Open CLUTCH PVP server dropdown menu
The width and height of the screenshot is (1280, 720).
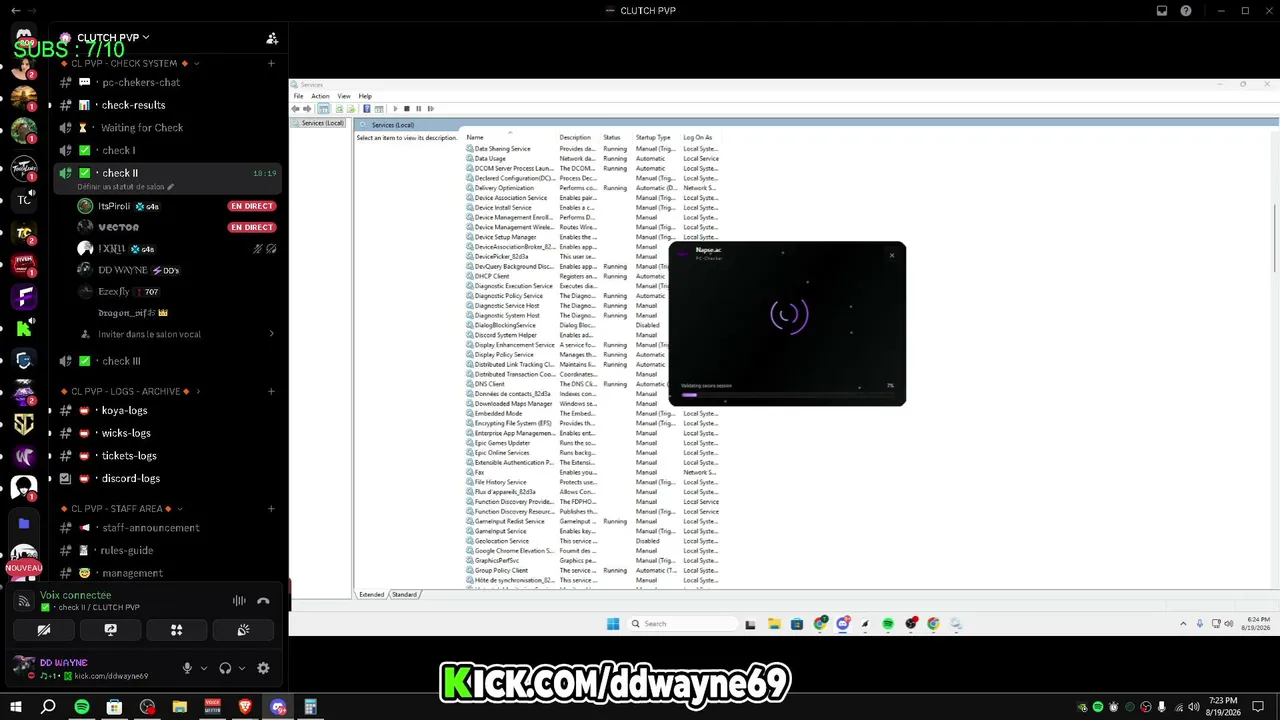113,38
